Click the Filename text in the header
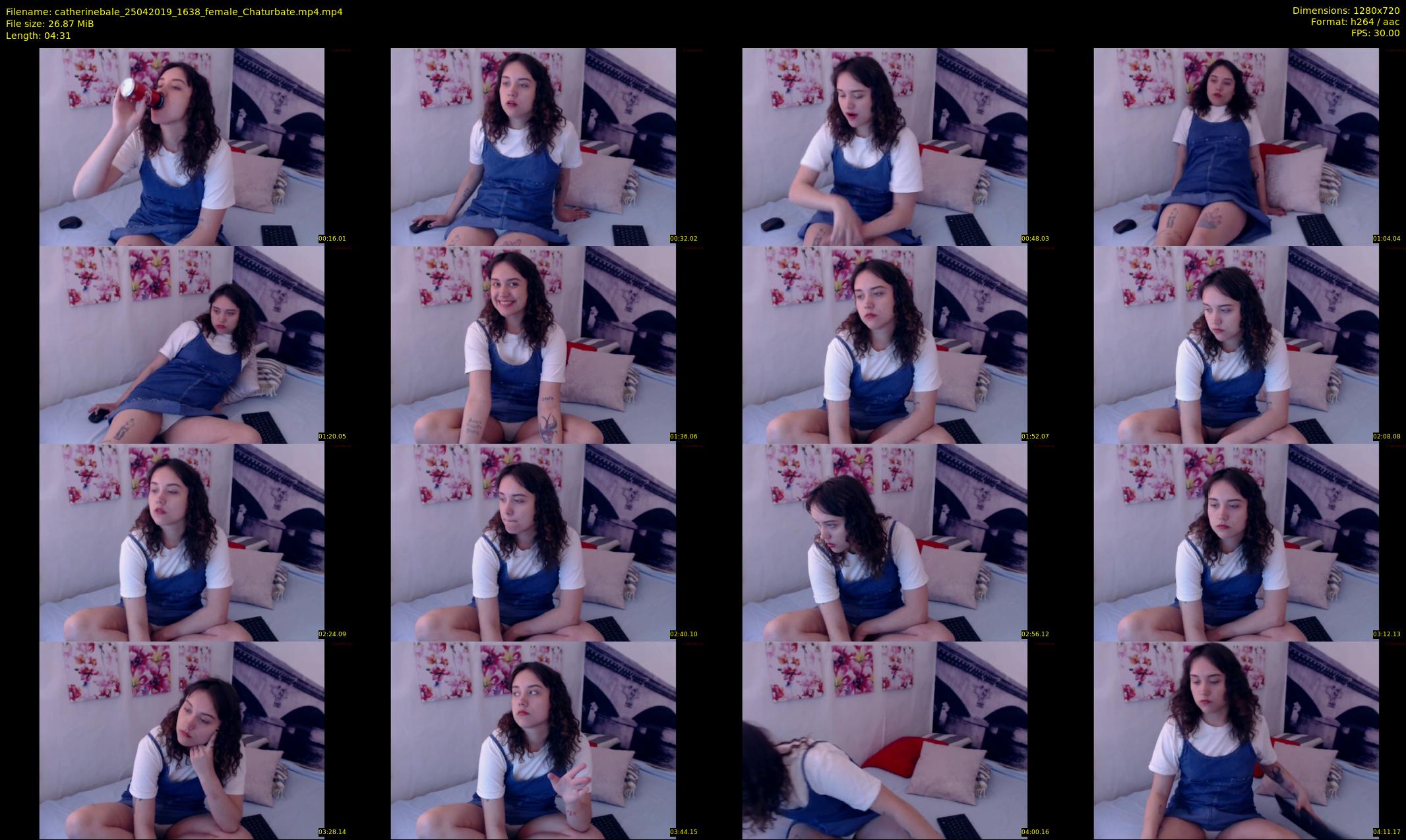 tap(174, 12)
